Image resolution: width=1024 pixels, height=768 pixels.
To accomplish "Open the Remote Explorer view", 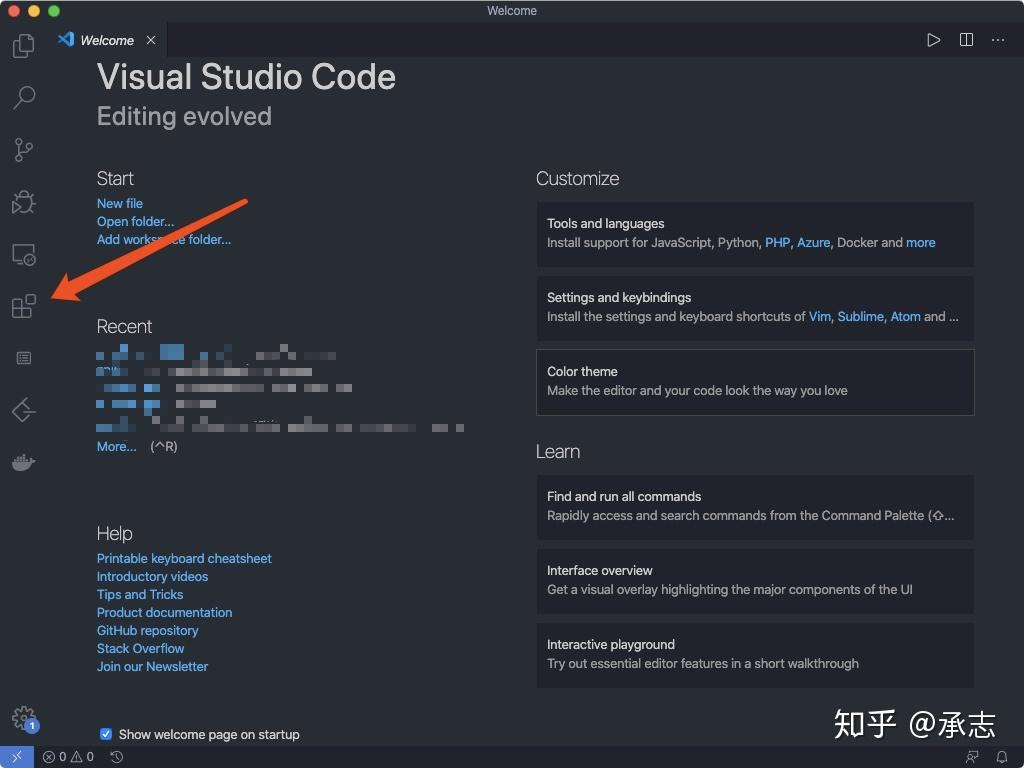I will tap(22, 254).
